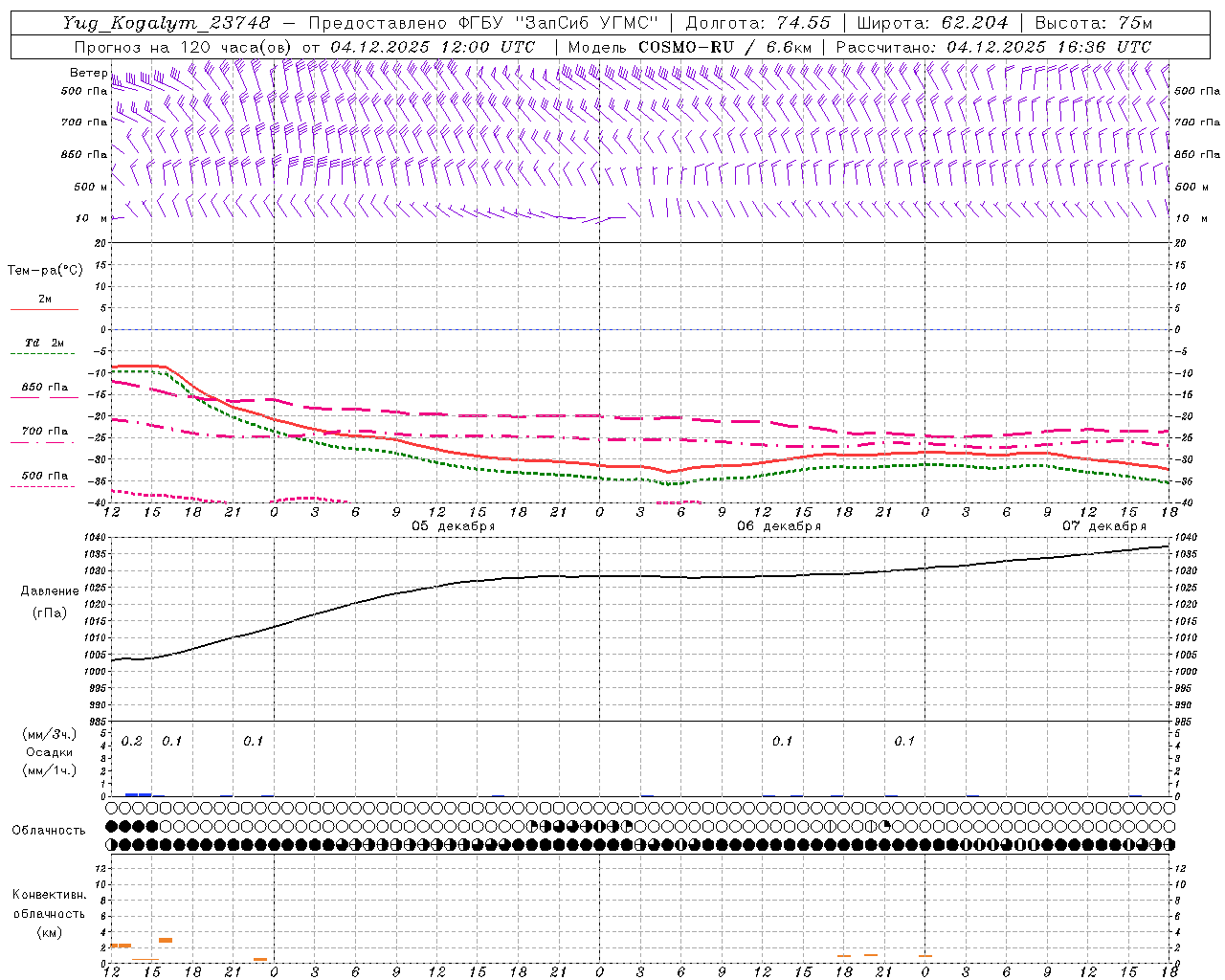
Task: Select the 850 гПа temperature legend entry
Action: click(45, 388)
